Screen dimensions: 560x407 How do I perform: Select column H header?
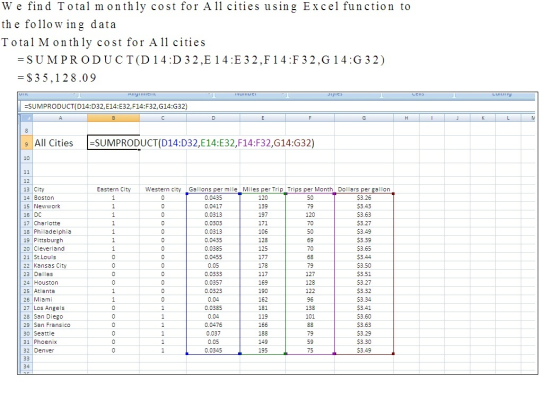pos(406,118)
